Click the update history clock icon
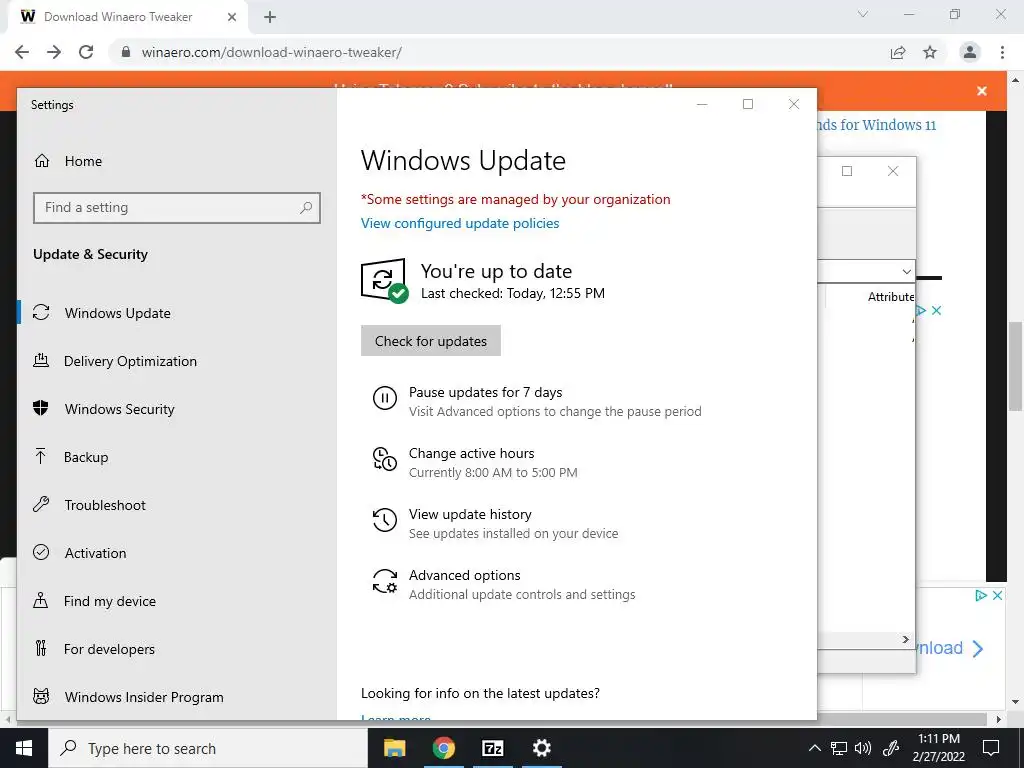 coord(385,520)
